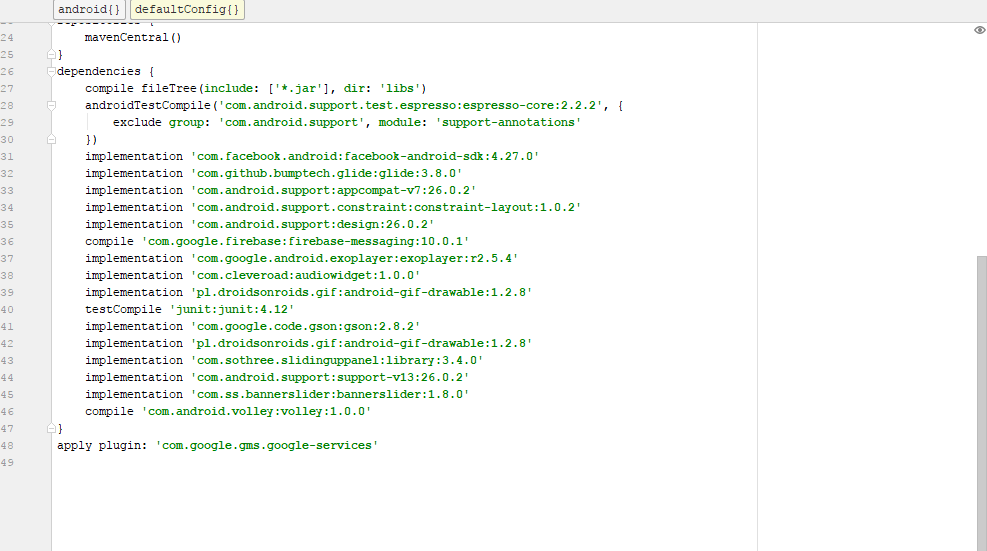Click the gson:2.8.2 dependency string
The height and width of the screenshot is (551, 987).
tap(305, 327)
